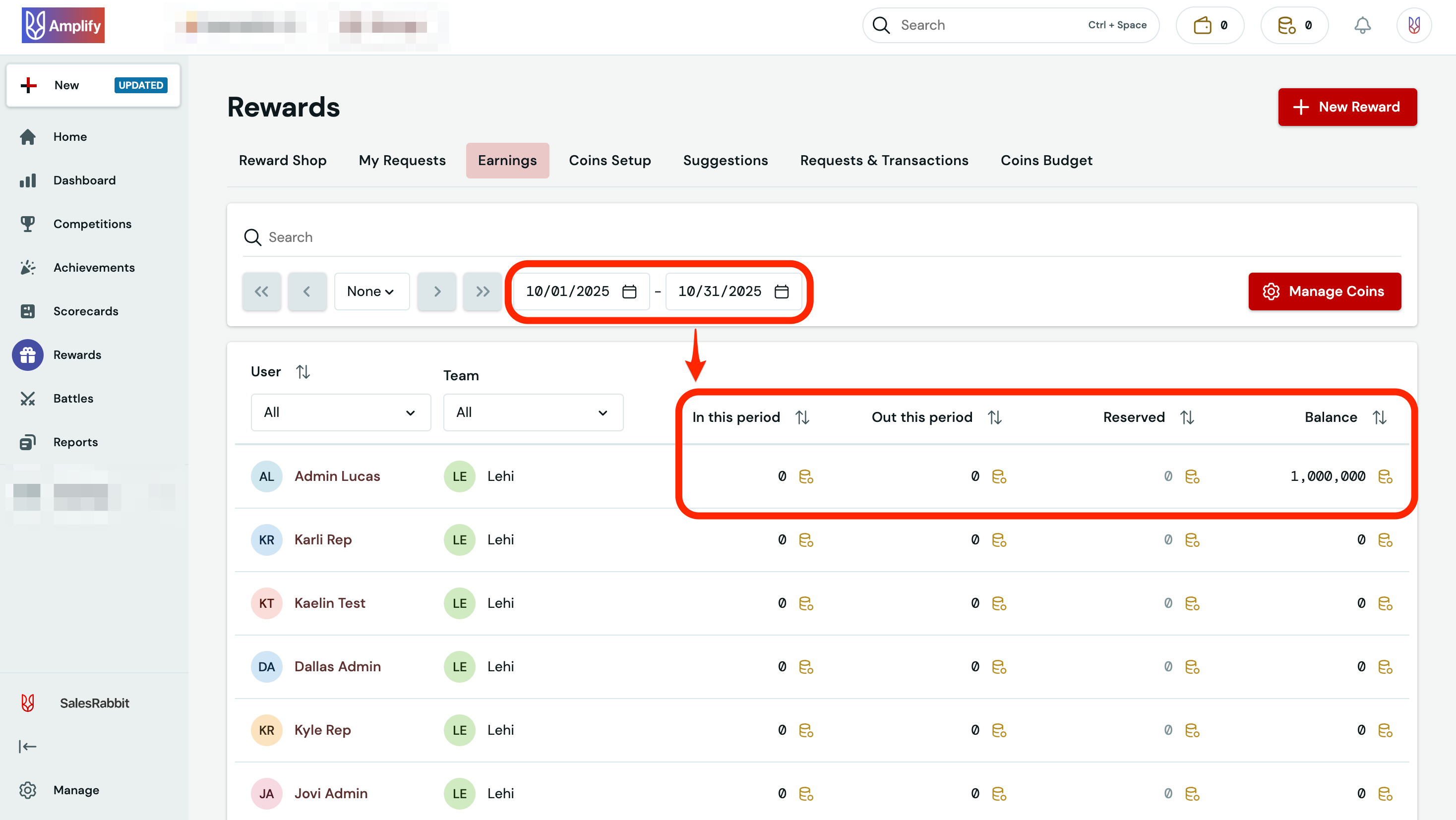Open the Scorecards sidebar icon

[x=28, y=311]
